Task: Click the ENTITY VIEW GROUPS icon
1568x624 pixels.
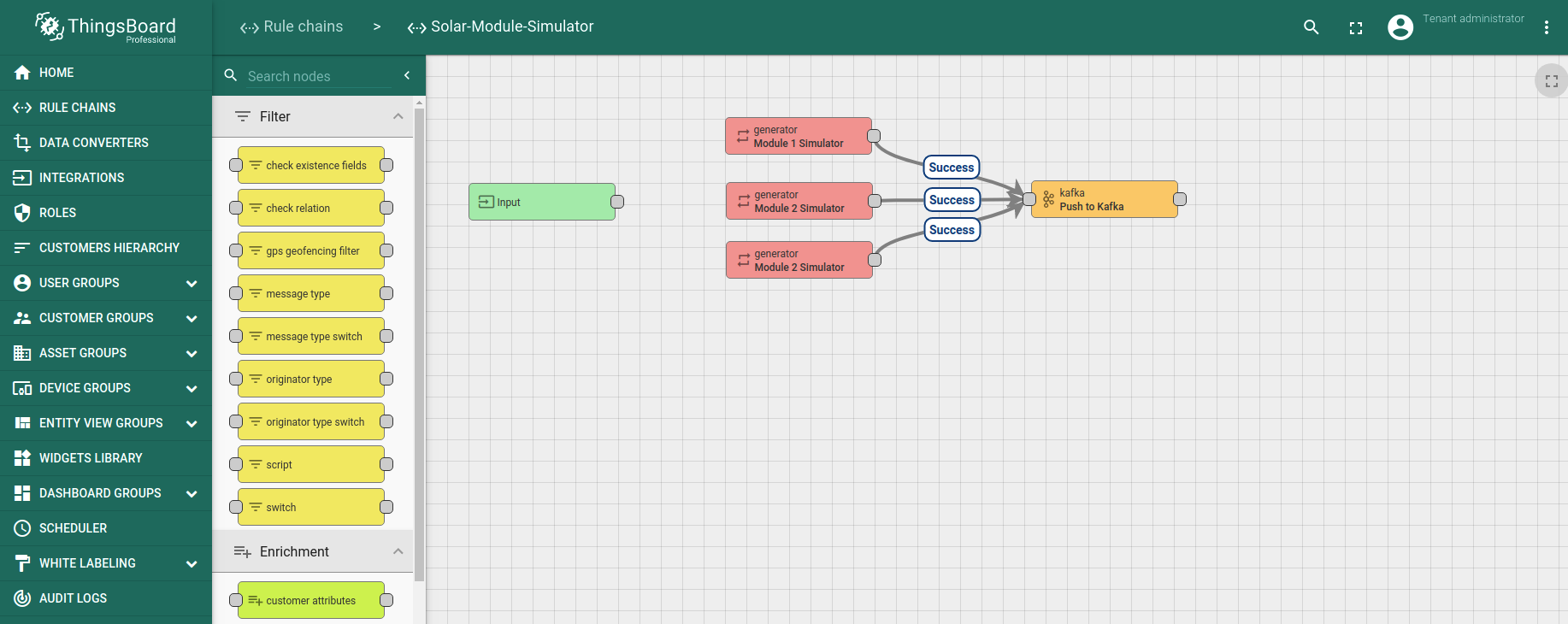Action: (x=22, y=423)
